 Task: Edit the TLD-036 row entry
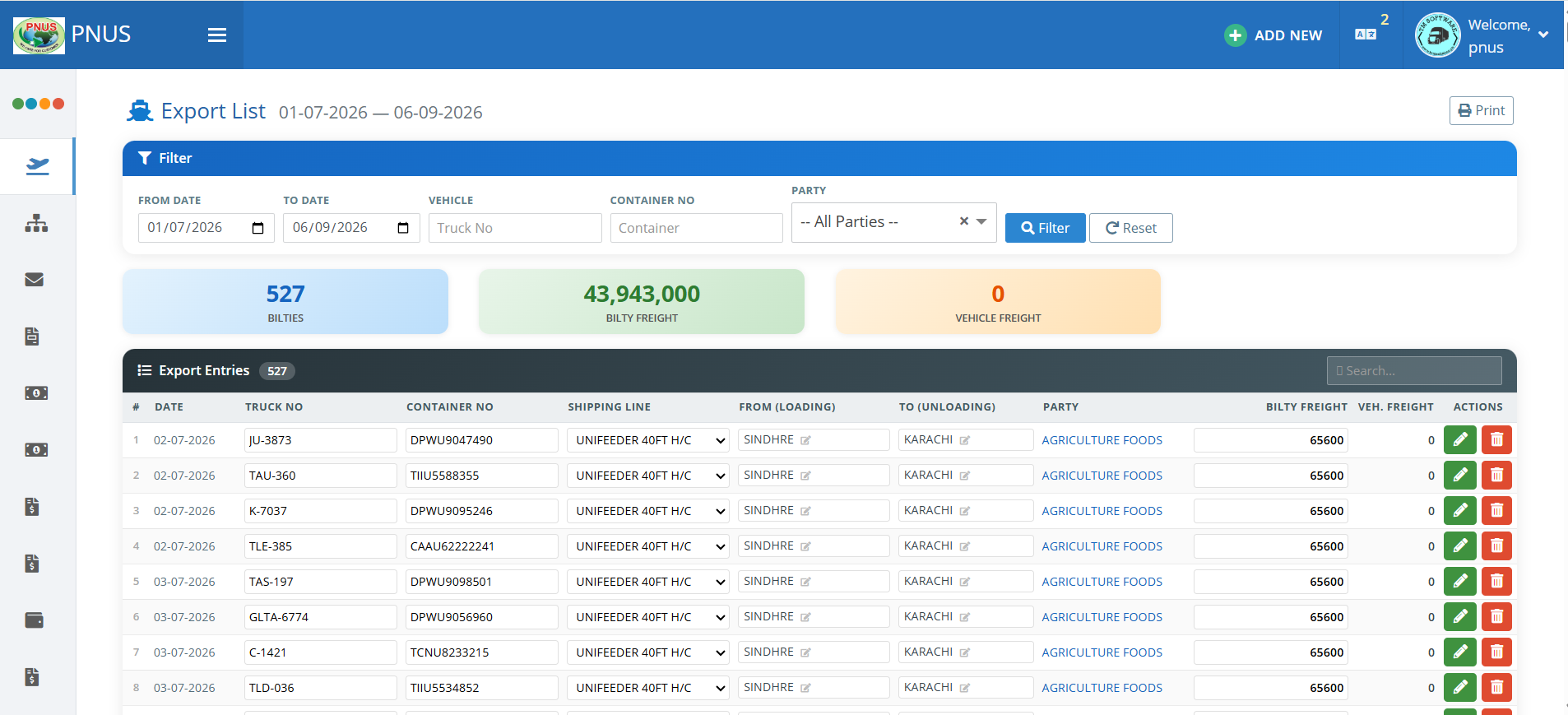click(x=1459, y=688)
